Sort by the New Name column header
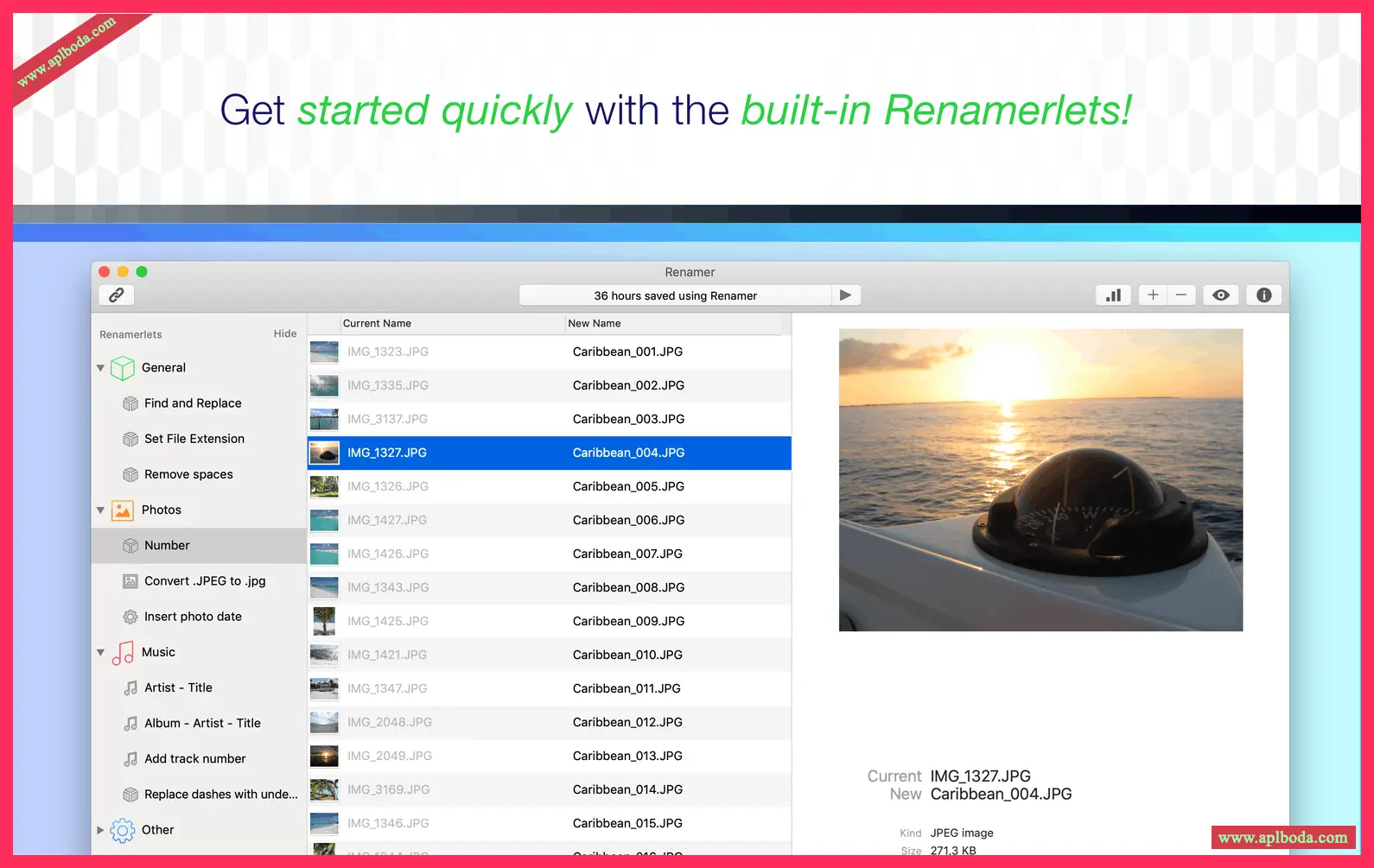 click(673, 324)
